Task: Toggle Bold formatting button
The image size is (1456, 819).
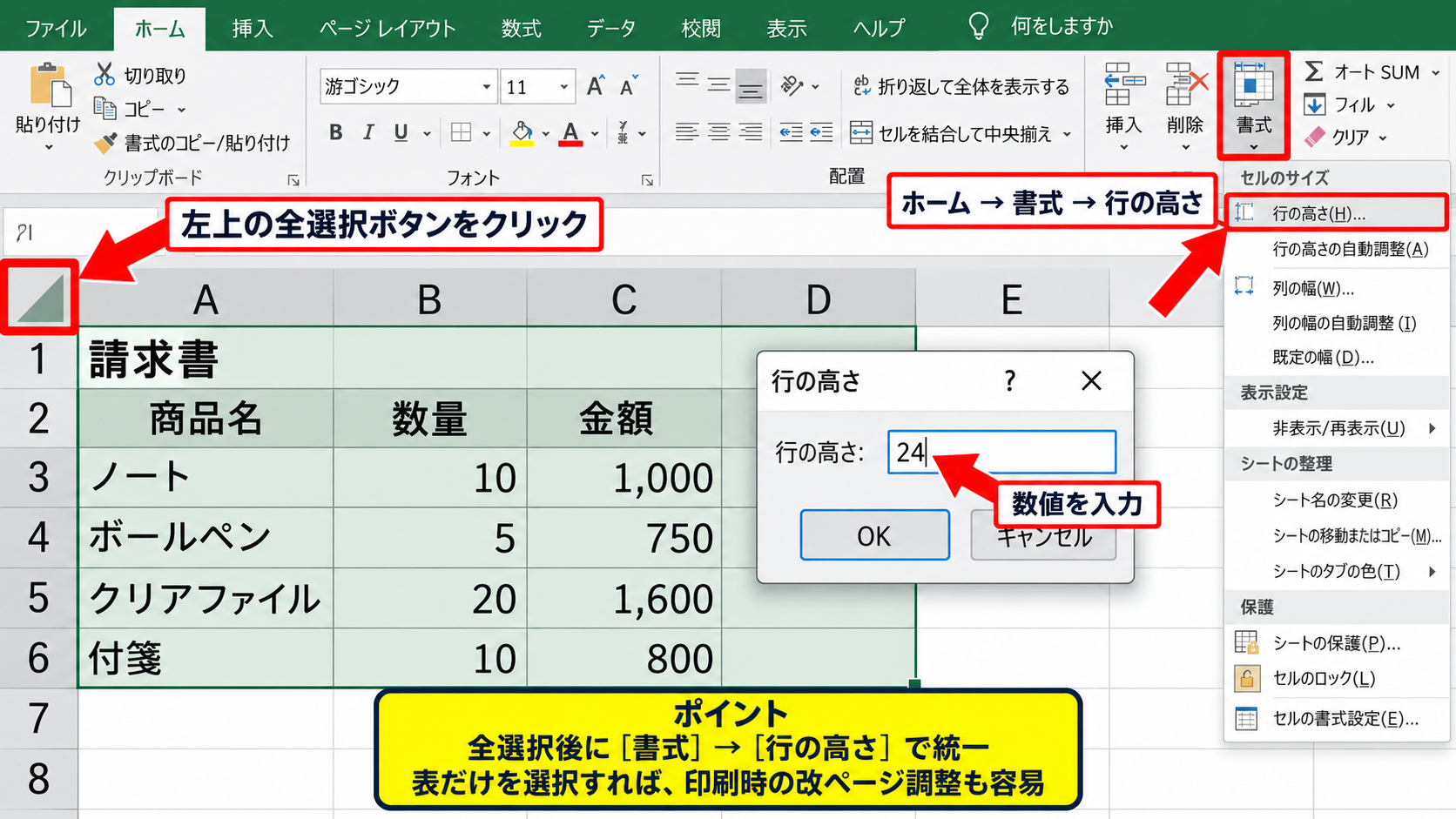Action: click(x=336, y=132)
